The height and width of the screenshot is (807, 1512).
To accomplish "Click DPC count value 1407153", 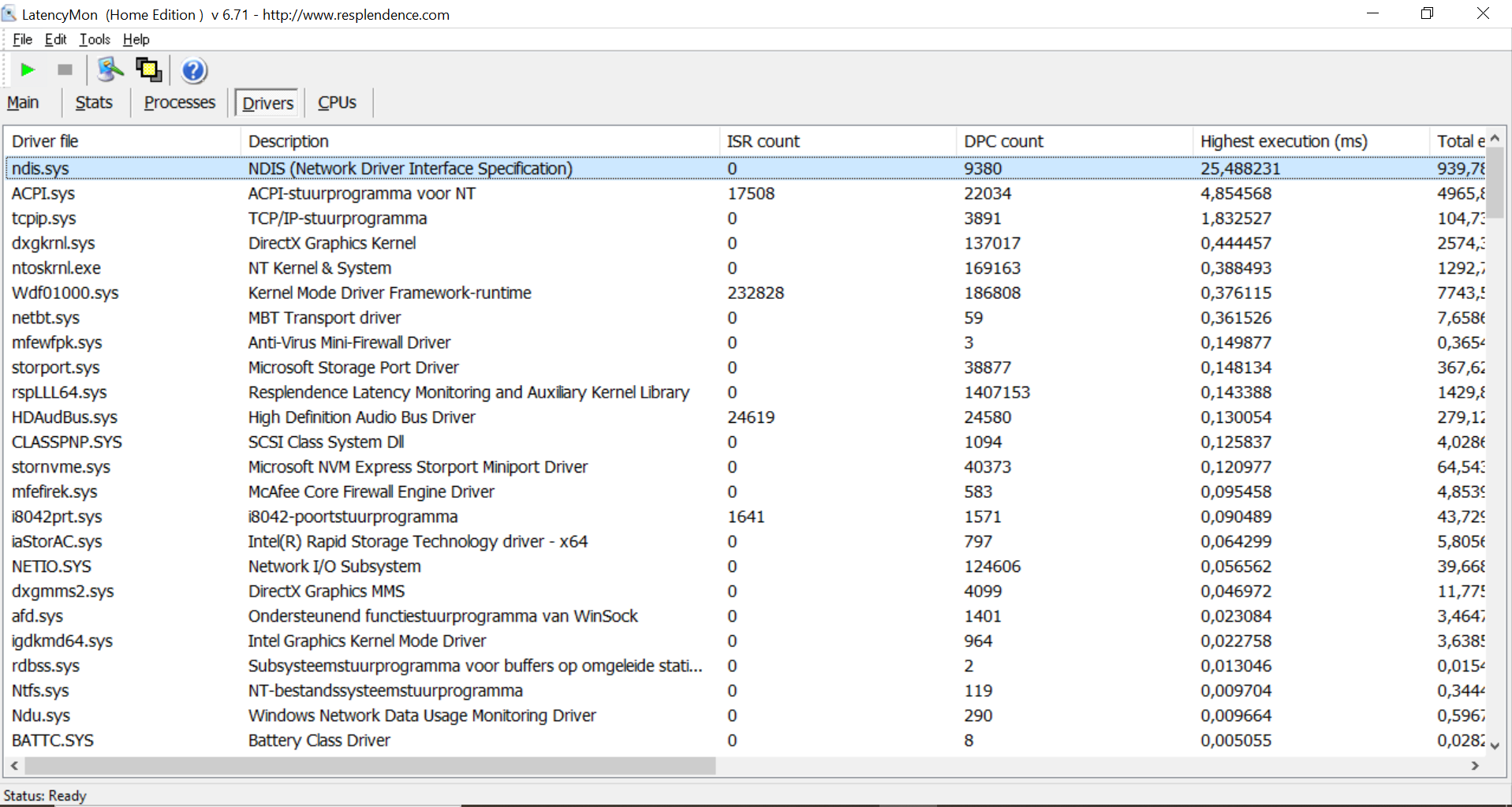I will (997, 392).
